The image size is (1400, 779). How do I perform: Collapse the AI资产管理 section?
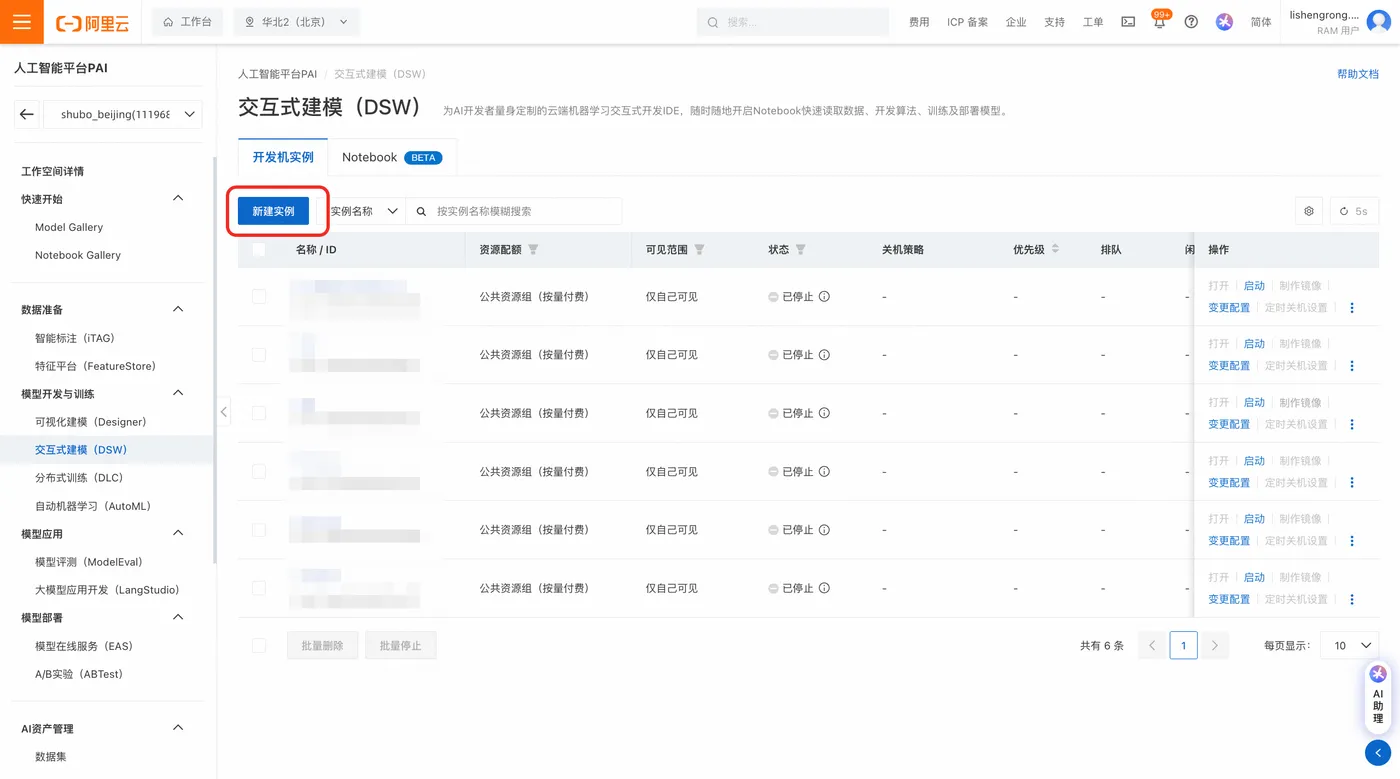point(178,728)
